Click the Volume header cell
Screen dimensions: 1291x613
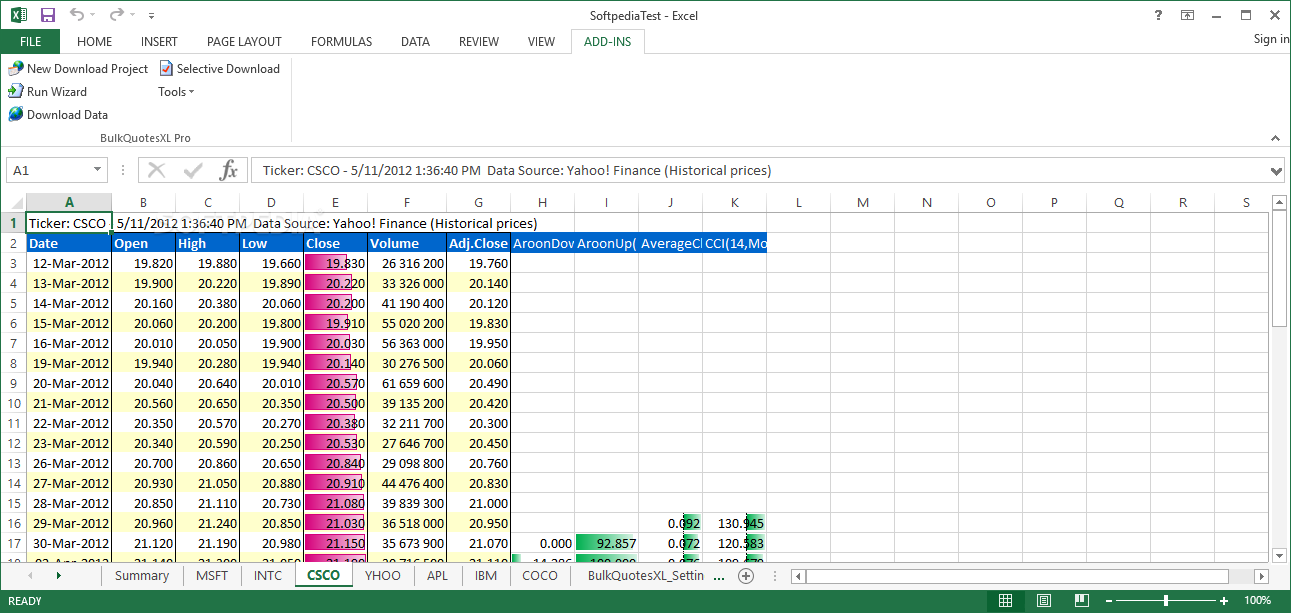(x=407, y=243)
